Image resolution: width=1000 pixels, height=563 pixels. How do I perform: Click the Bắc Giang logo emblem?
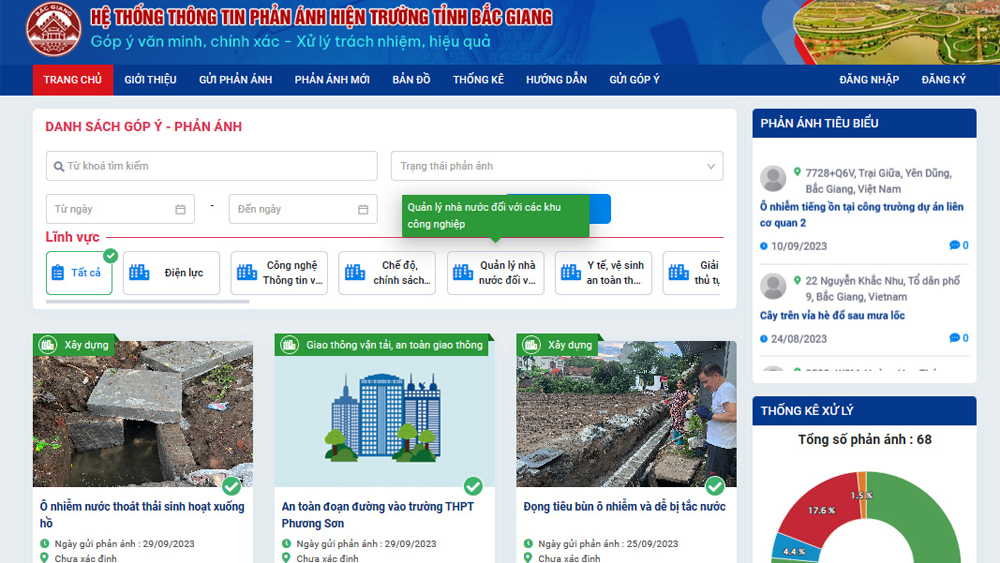53,31
